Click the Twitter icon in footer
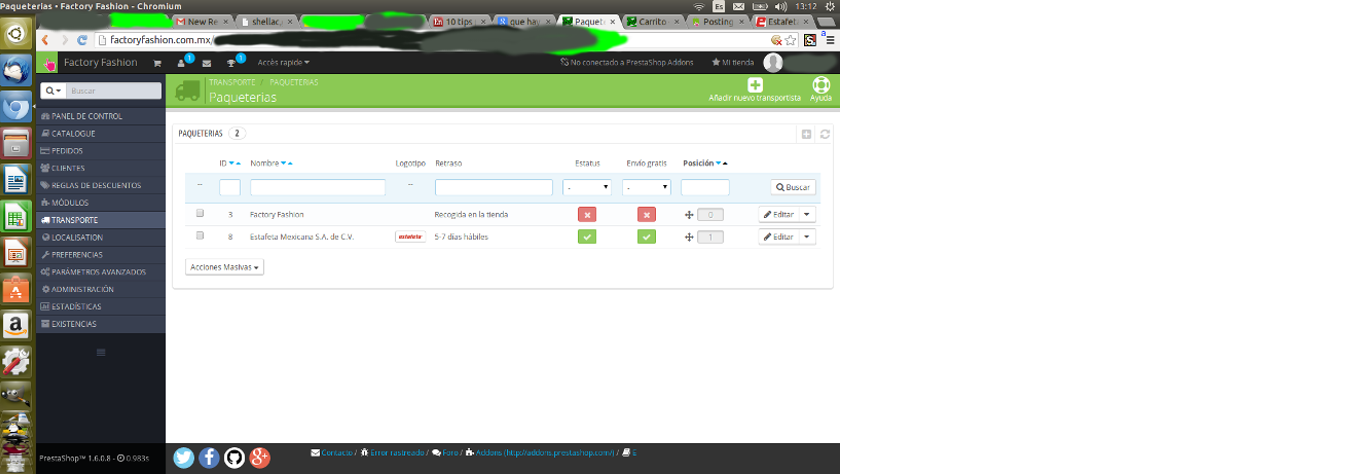This screenshot has width=1346, height=475. (184, 458)
